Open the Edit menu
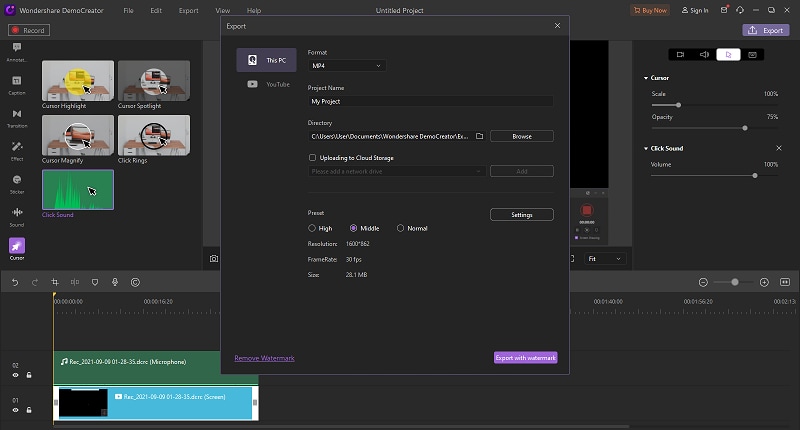The width and height of the screenshot is (800, 430). [x=156, y=10]
